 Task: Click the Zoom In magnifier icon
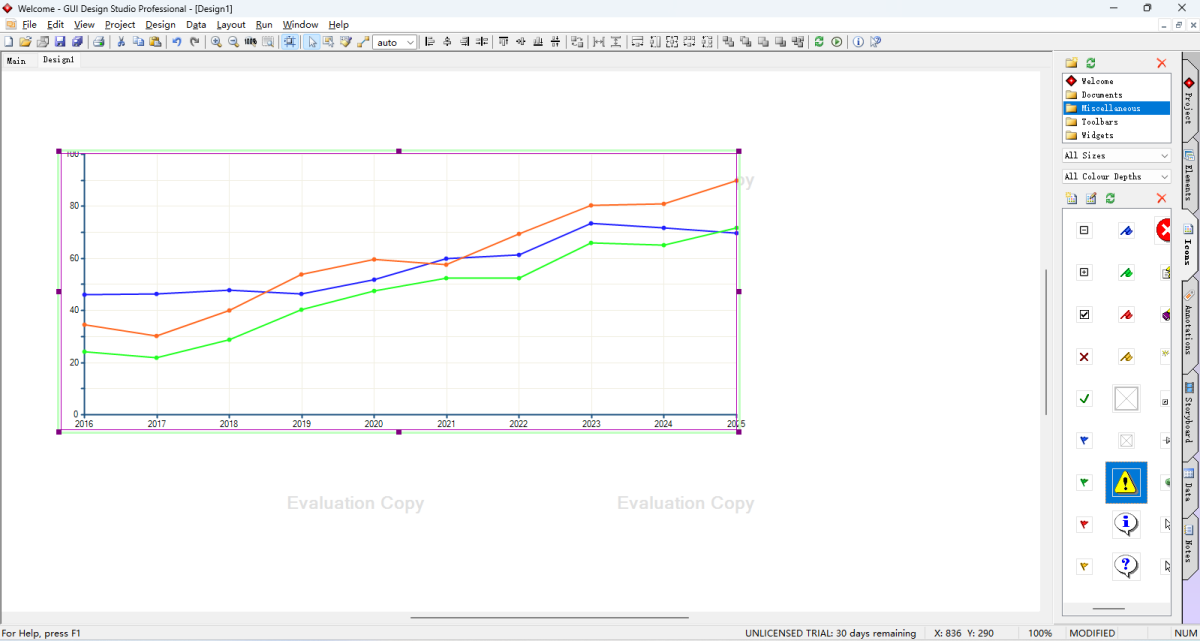(216, 42)
